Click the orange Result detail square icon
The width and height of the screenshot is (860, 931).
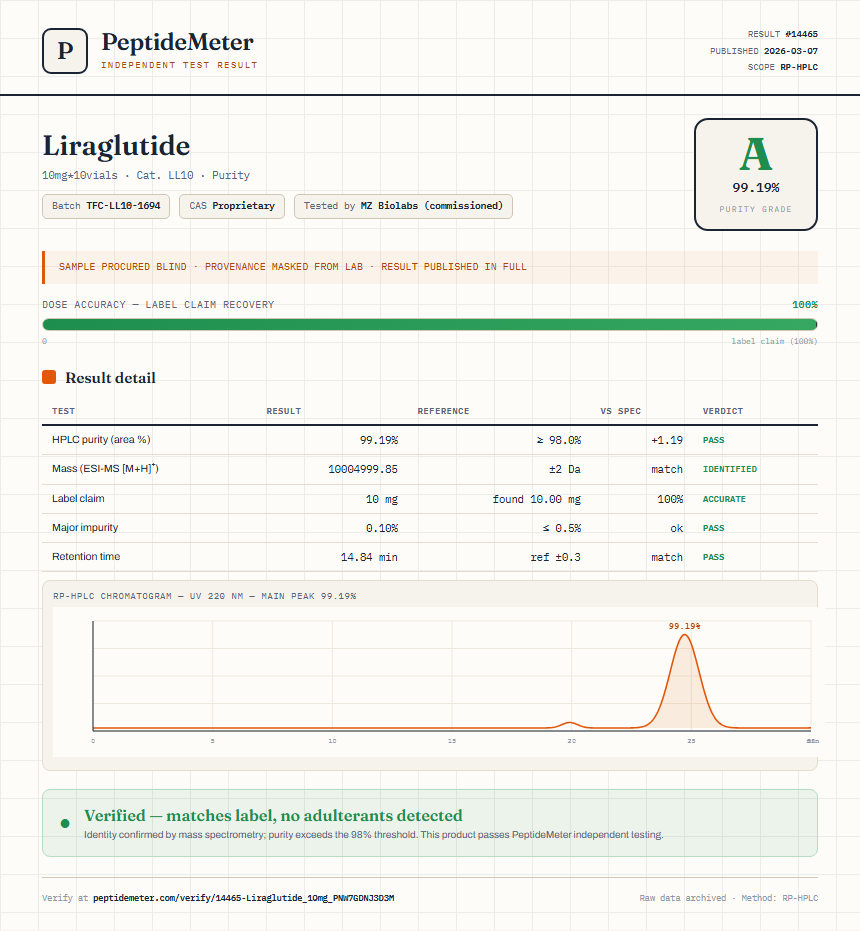click(x=49, y=377)
